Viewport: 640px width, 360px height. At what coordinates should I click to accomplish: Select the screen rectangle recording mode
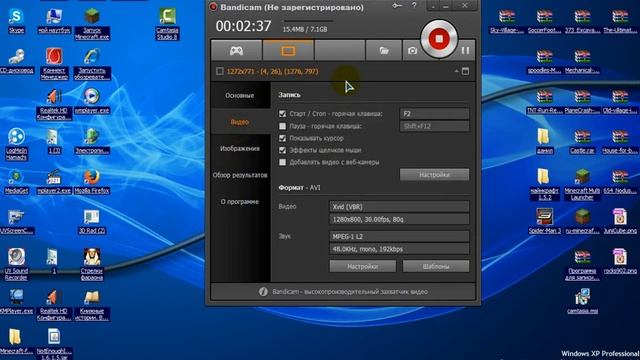tap(288, 51)
